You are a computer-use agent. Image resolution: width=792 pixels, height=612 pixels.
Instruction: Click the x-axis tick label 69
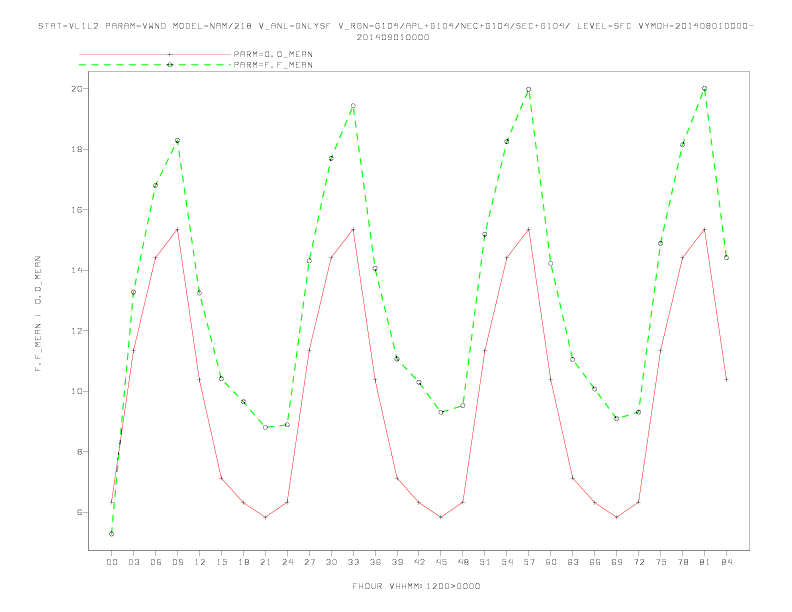(x=617, y=562)
